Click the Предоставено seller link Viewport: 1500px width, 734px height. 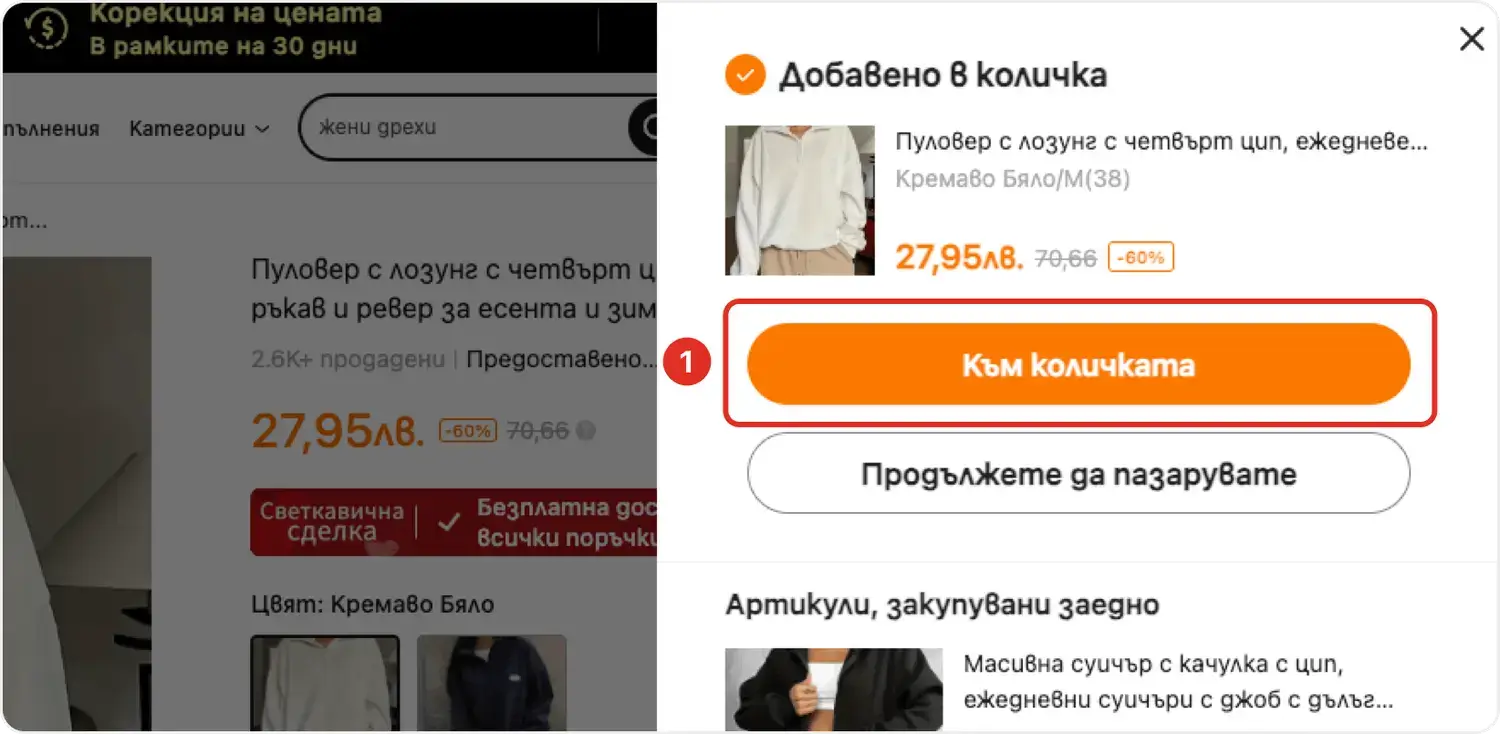coord(561,359)
